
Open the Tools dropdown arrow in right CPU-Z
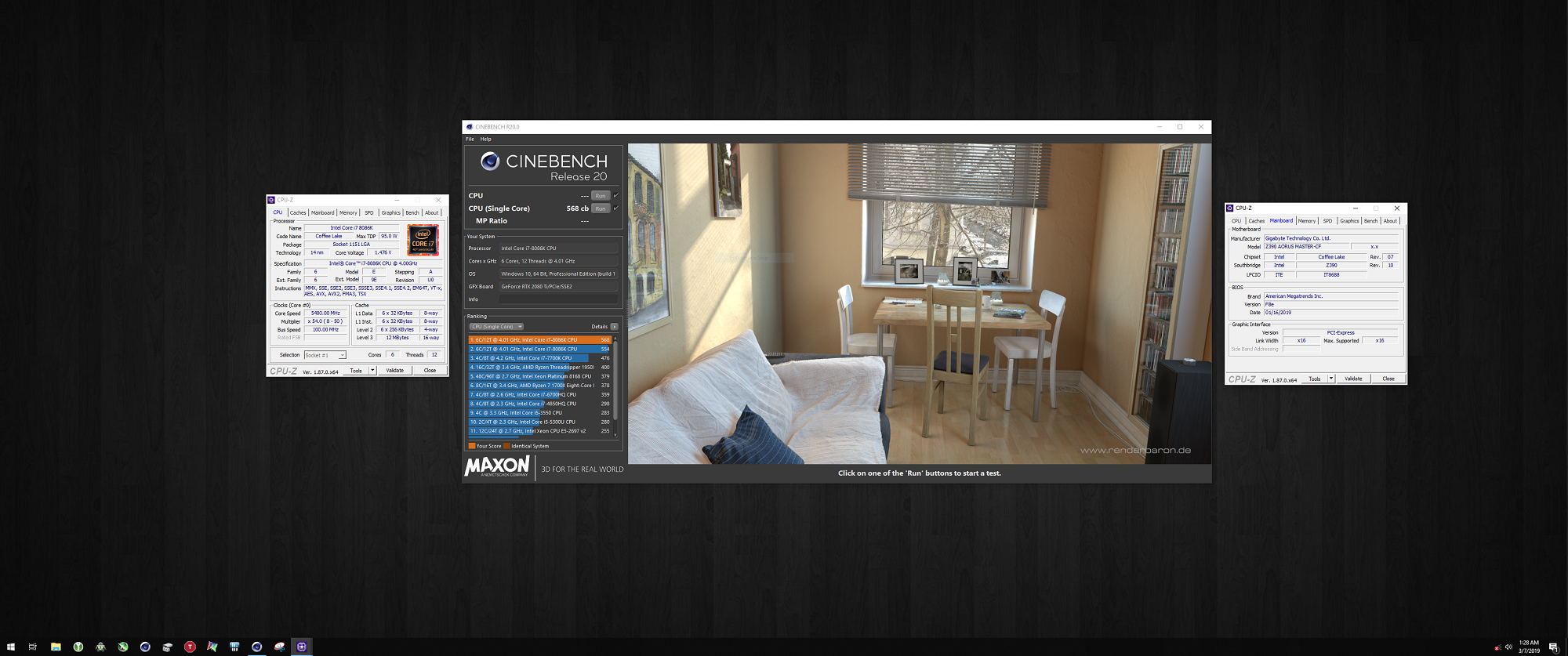click(1331, 379)
